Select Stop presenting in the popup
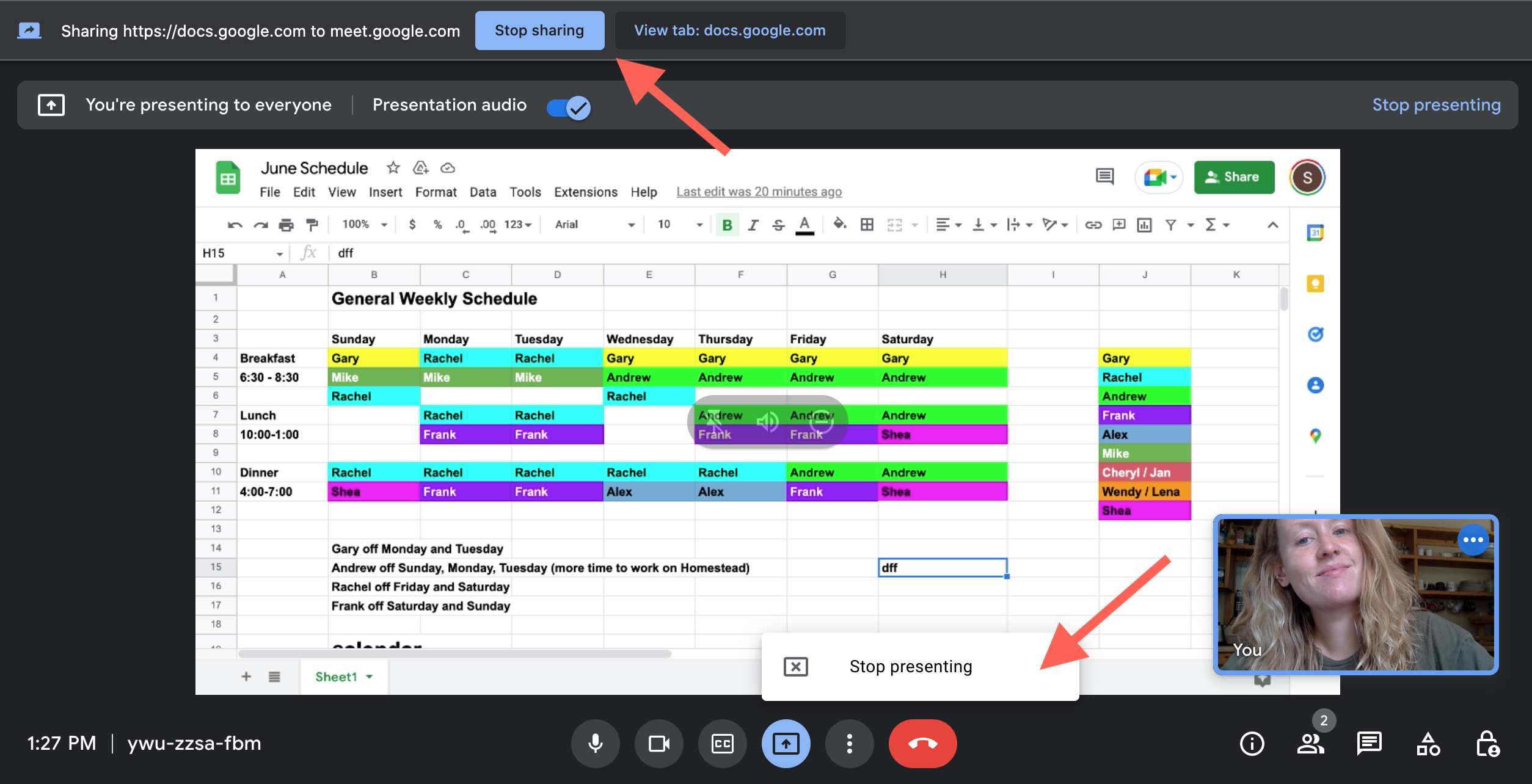1532x784 pixels. tap(911, 666)
